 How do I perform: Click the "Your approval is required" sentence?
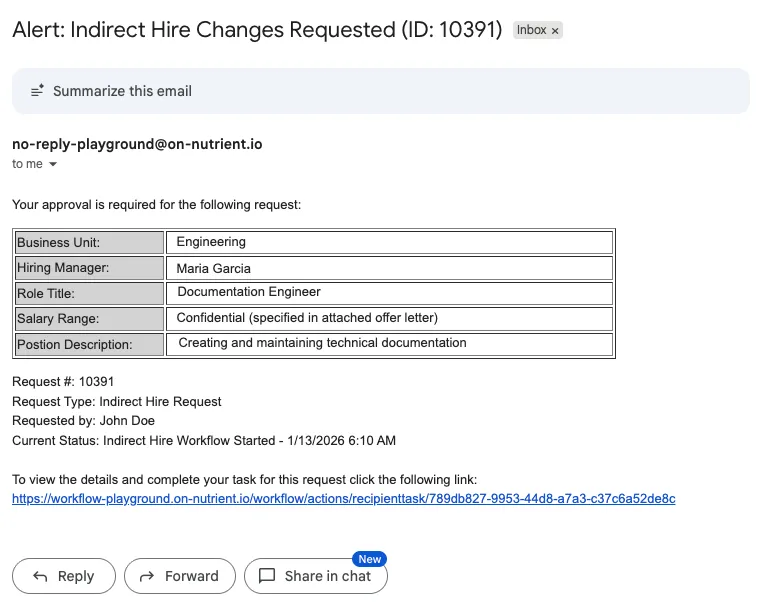pos(157,204)
